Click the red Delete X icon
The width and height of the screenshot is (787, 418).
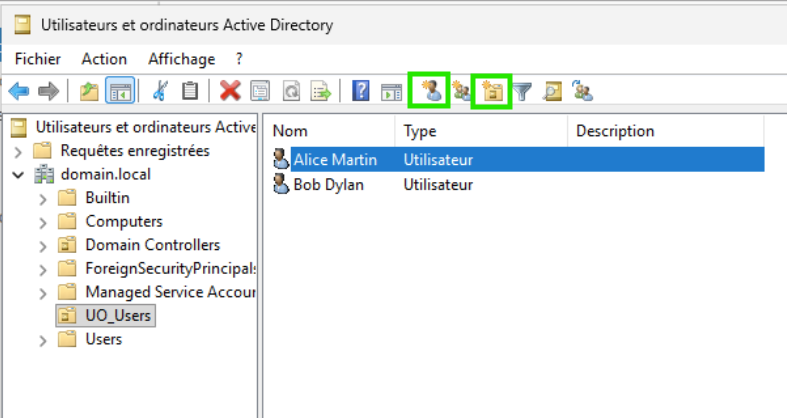coord(230,92)
